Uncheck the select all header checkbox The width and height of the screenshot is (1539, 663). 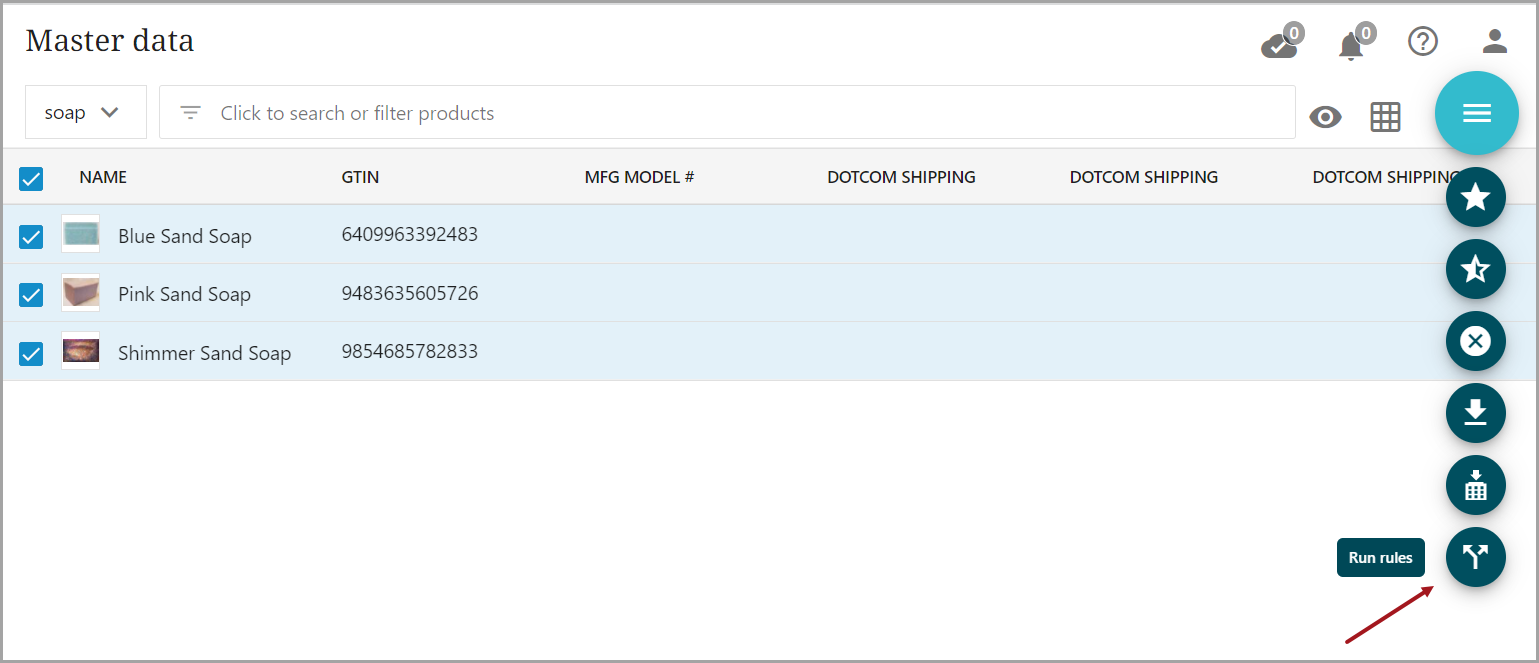(x=31, y=179)
